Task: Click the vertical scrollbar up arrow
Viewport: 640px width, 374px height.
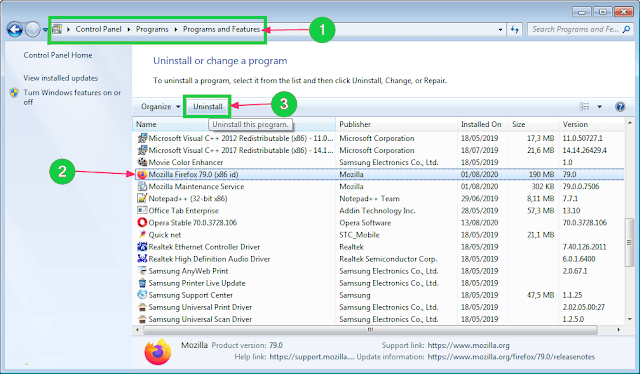Action: pos(629,123)
